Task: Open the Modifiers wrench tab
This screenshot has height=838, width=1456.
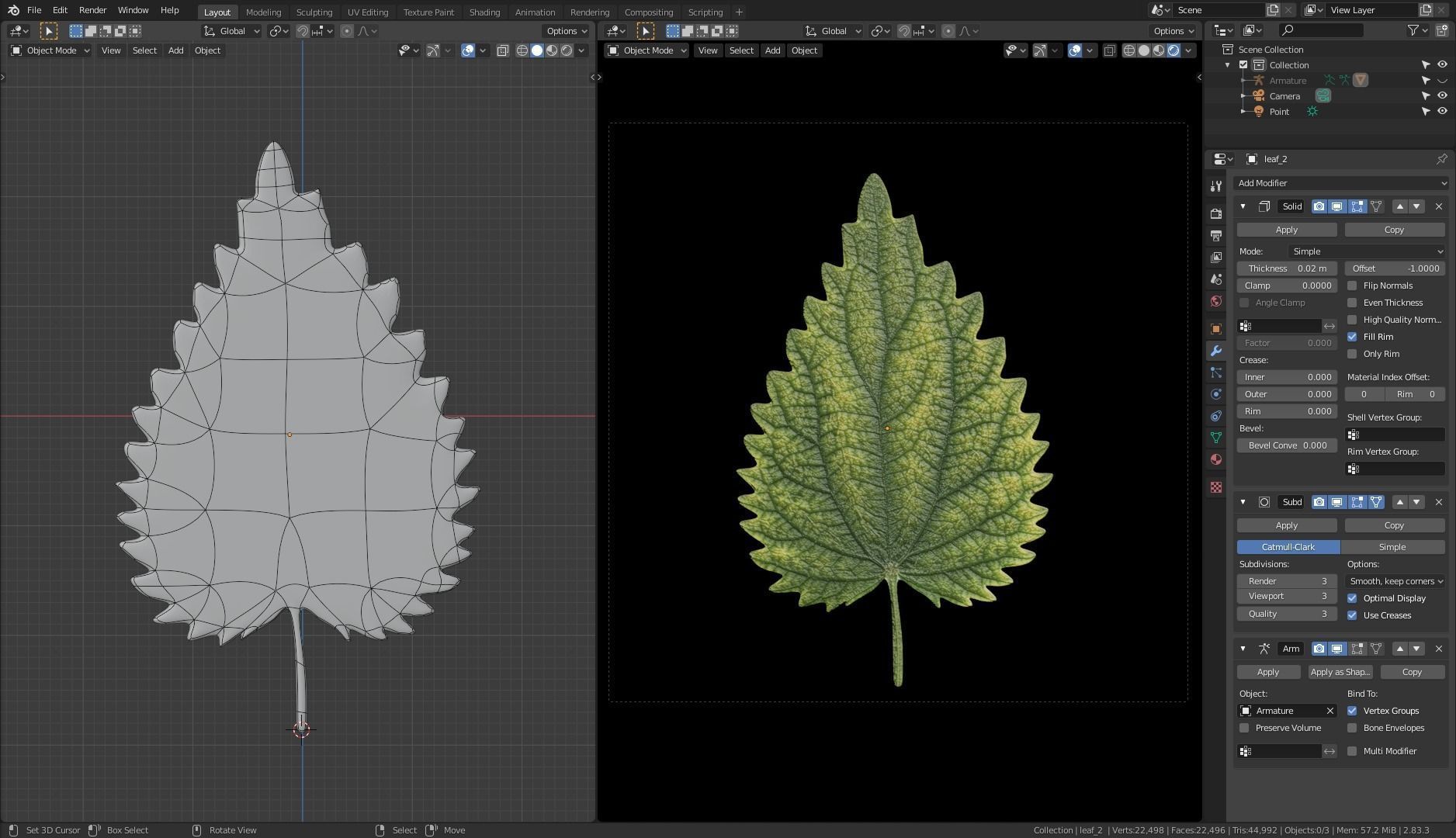Action: pos(1216,351)
